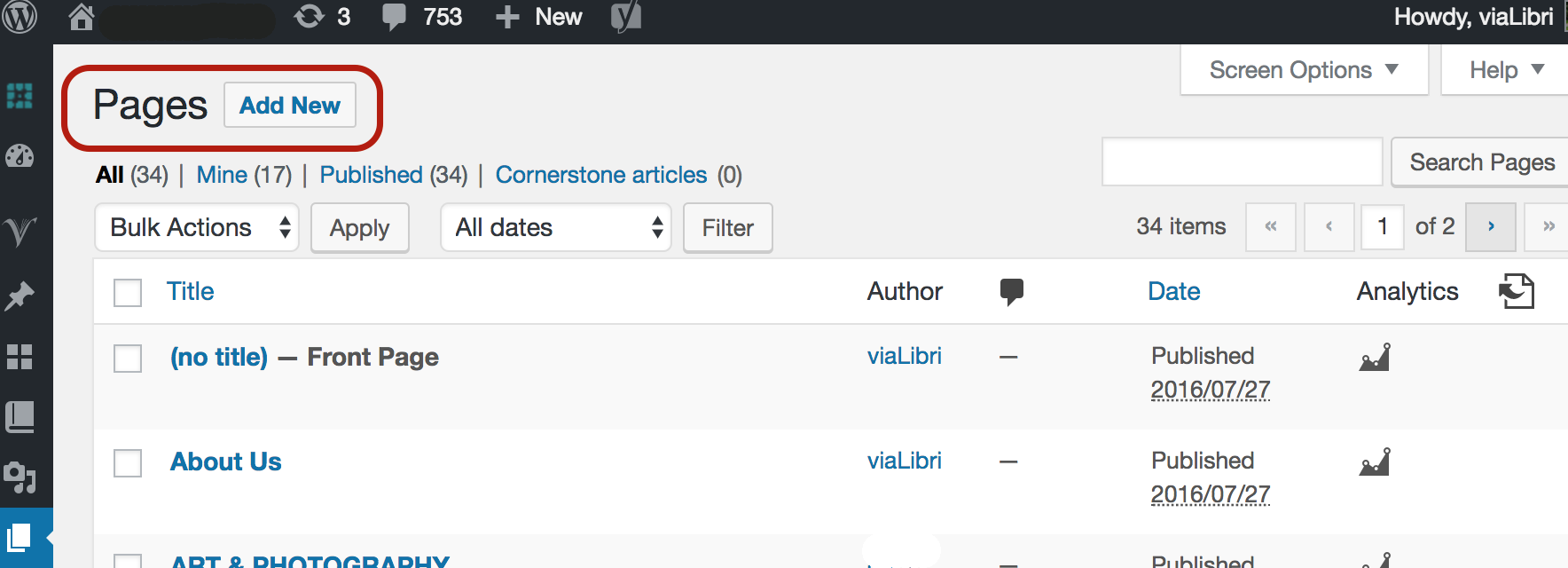Open the WordPress logo menu
The image size is (1568, 568).
(19, 17)
